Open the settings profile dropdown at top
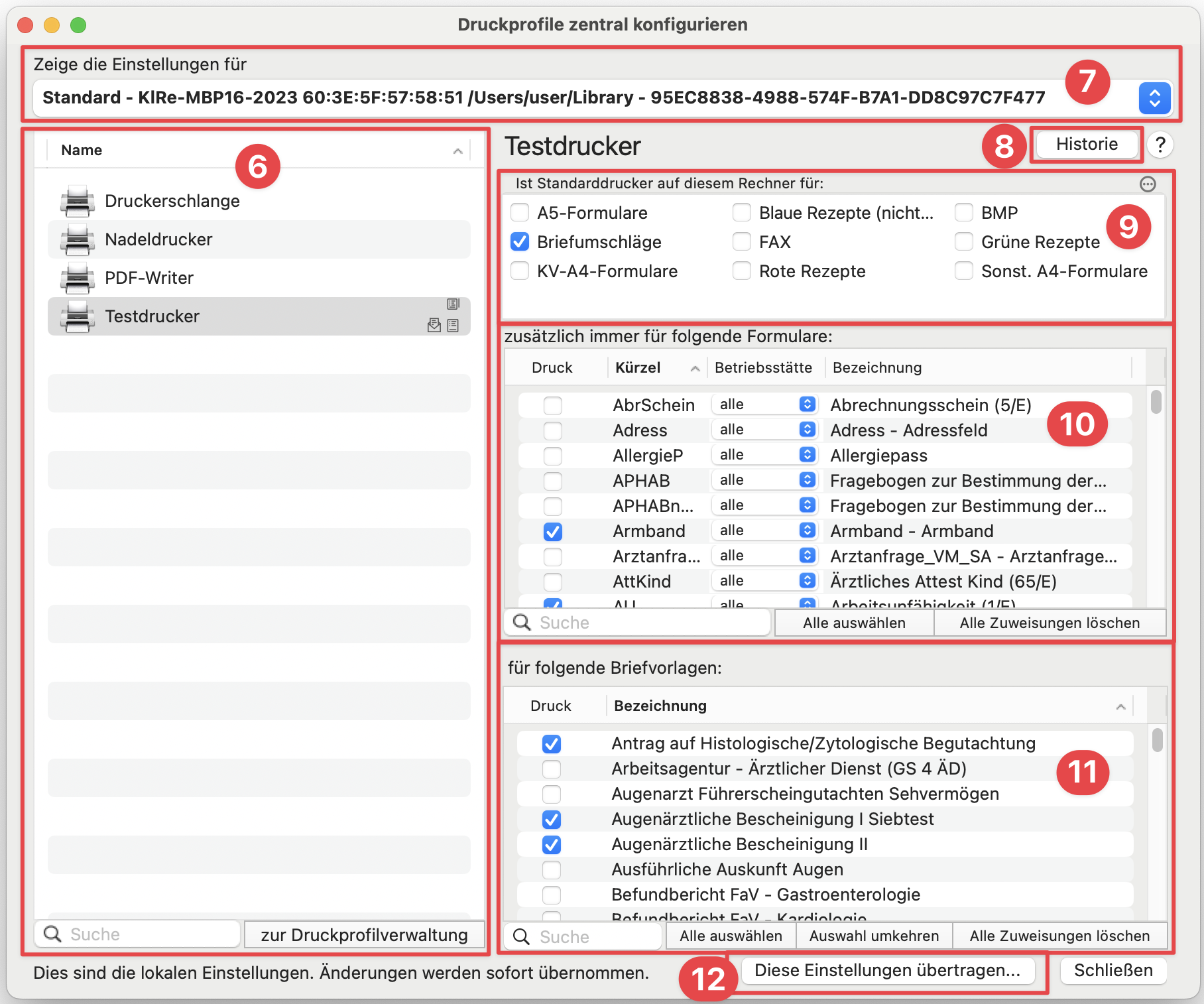This screenshot has width=1204, height=1004. (x=1154, y=98)
